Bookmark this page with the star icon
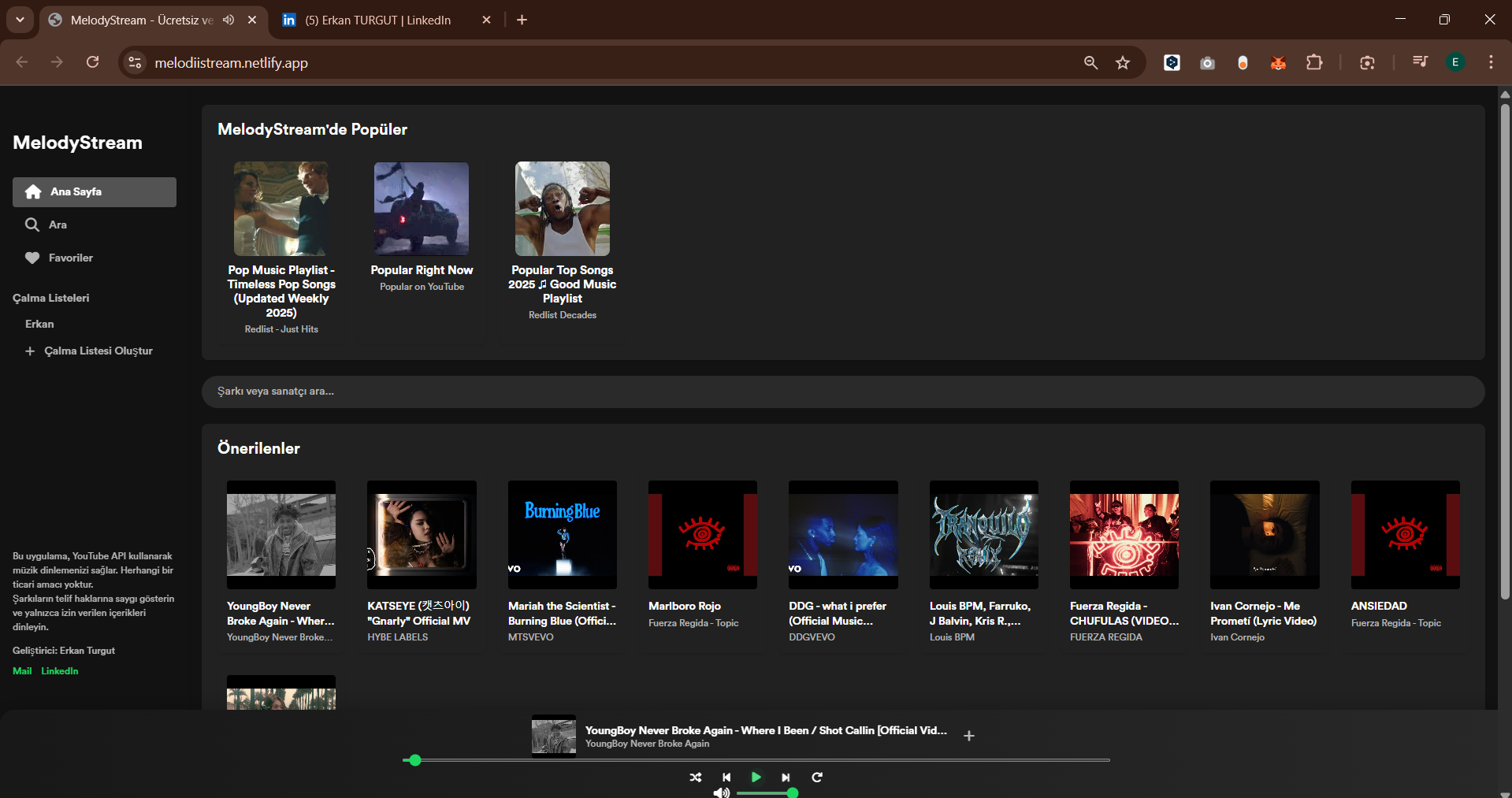1512x798 pixels. click(x=1123, y=63)
